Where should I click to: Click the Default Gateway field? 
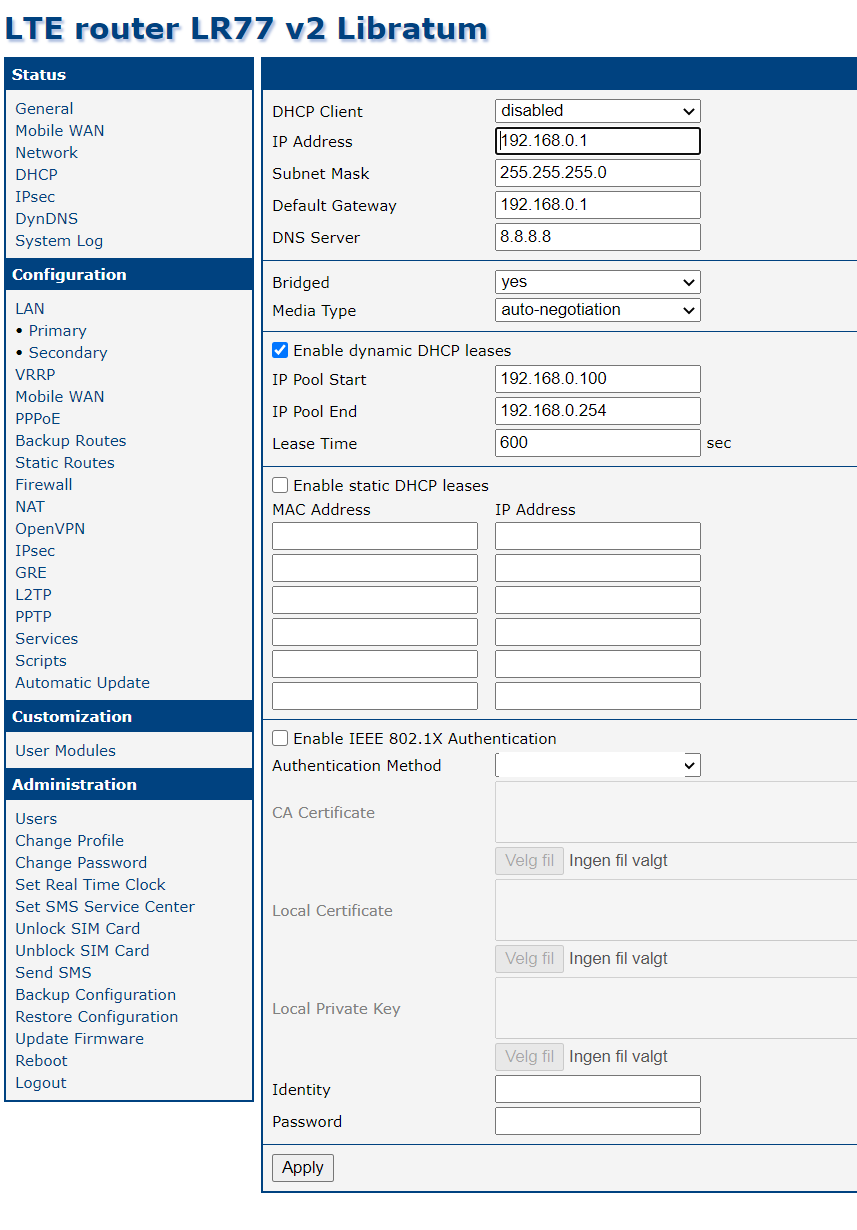pos(598,205)
